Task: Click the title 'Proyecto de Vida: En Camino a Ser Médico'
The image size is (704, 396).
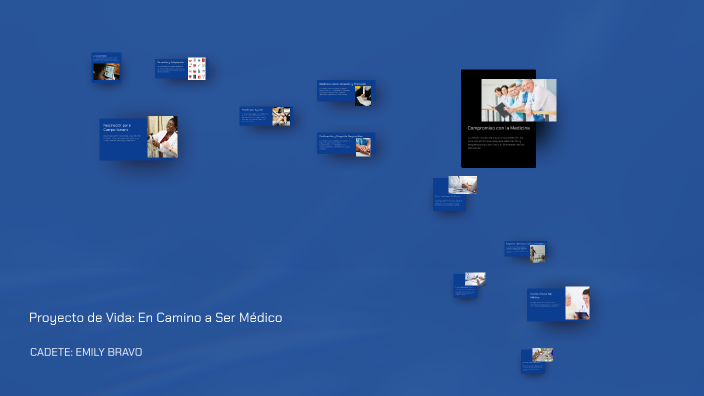Action: (156, 318)
